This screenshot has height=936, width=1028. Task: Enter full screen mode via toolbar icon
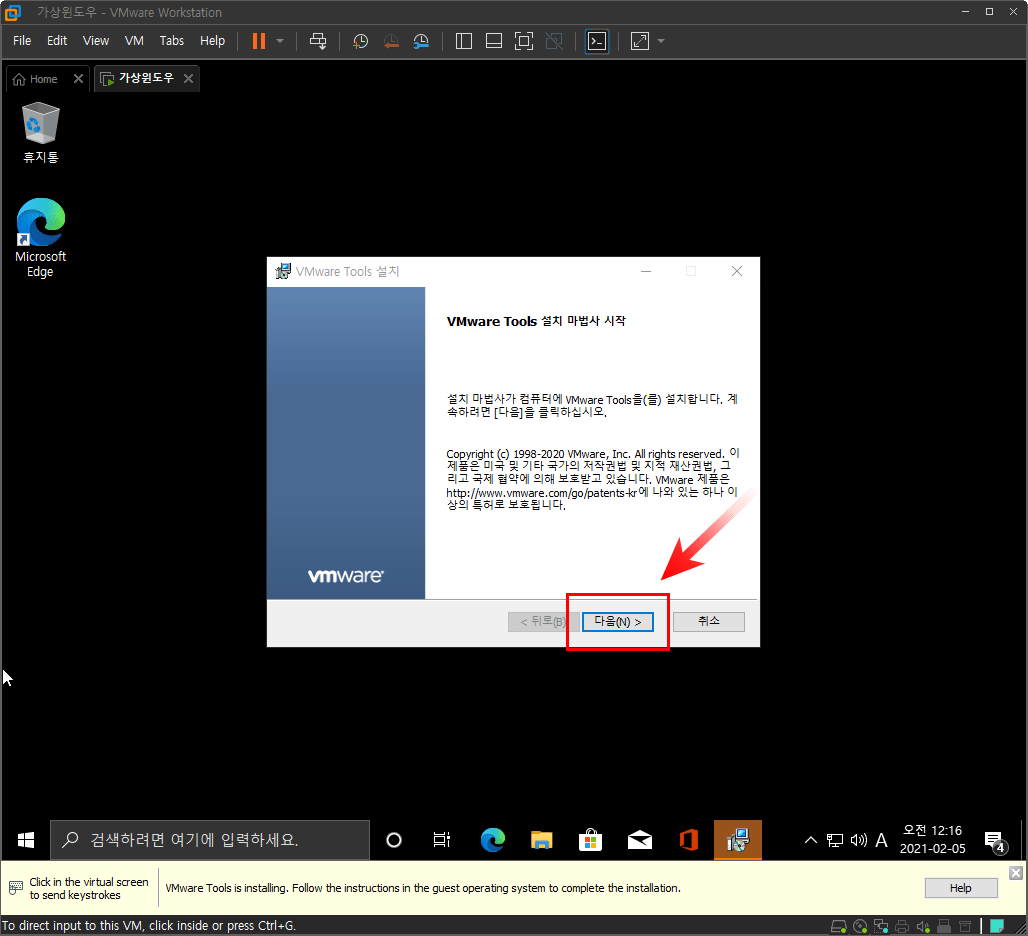(524, 41)
